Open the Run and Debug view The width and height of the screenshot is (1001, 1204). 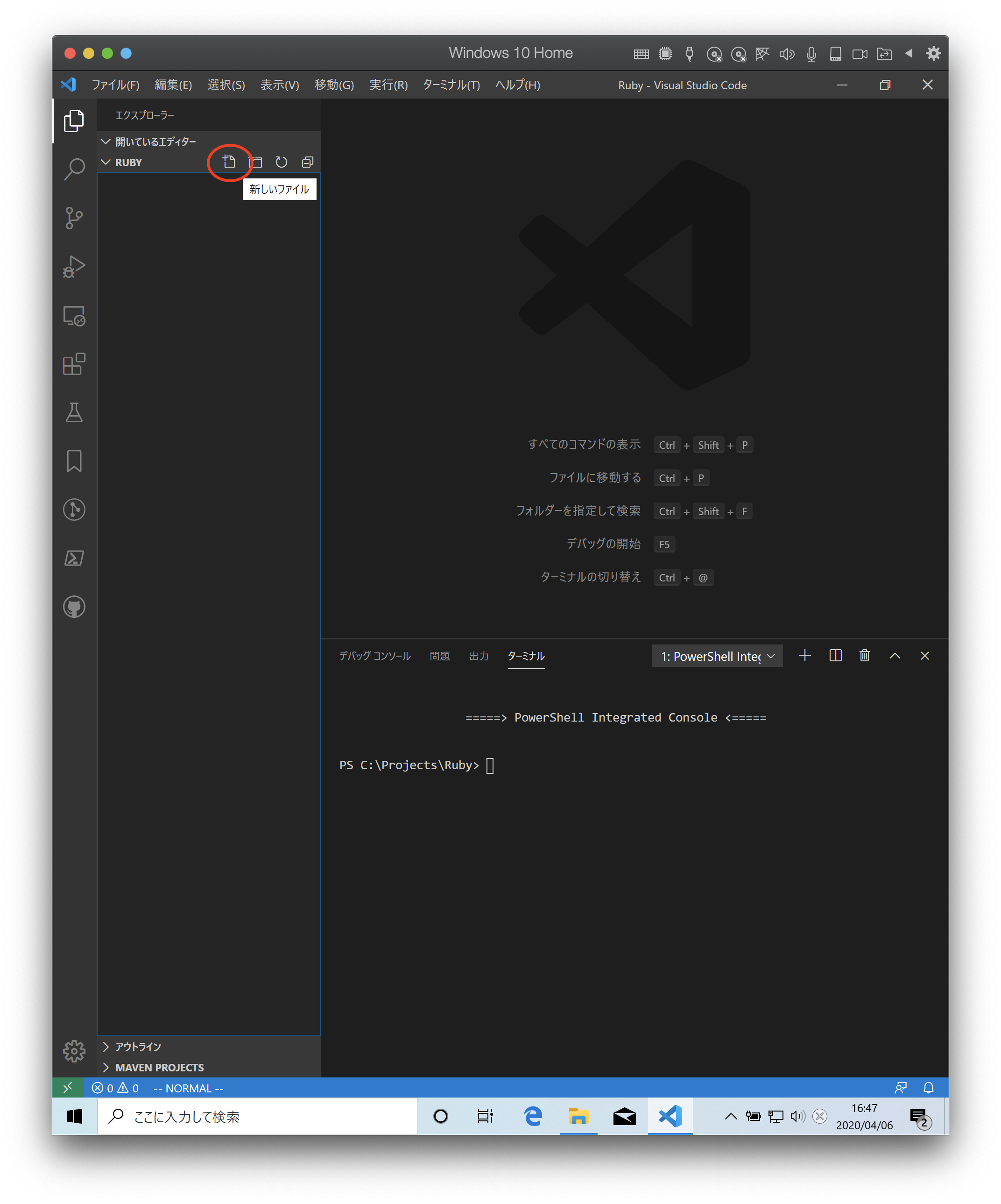point(74,267)
